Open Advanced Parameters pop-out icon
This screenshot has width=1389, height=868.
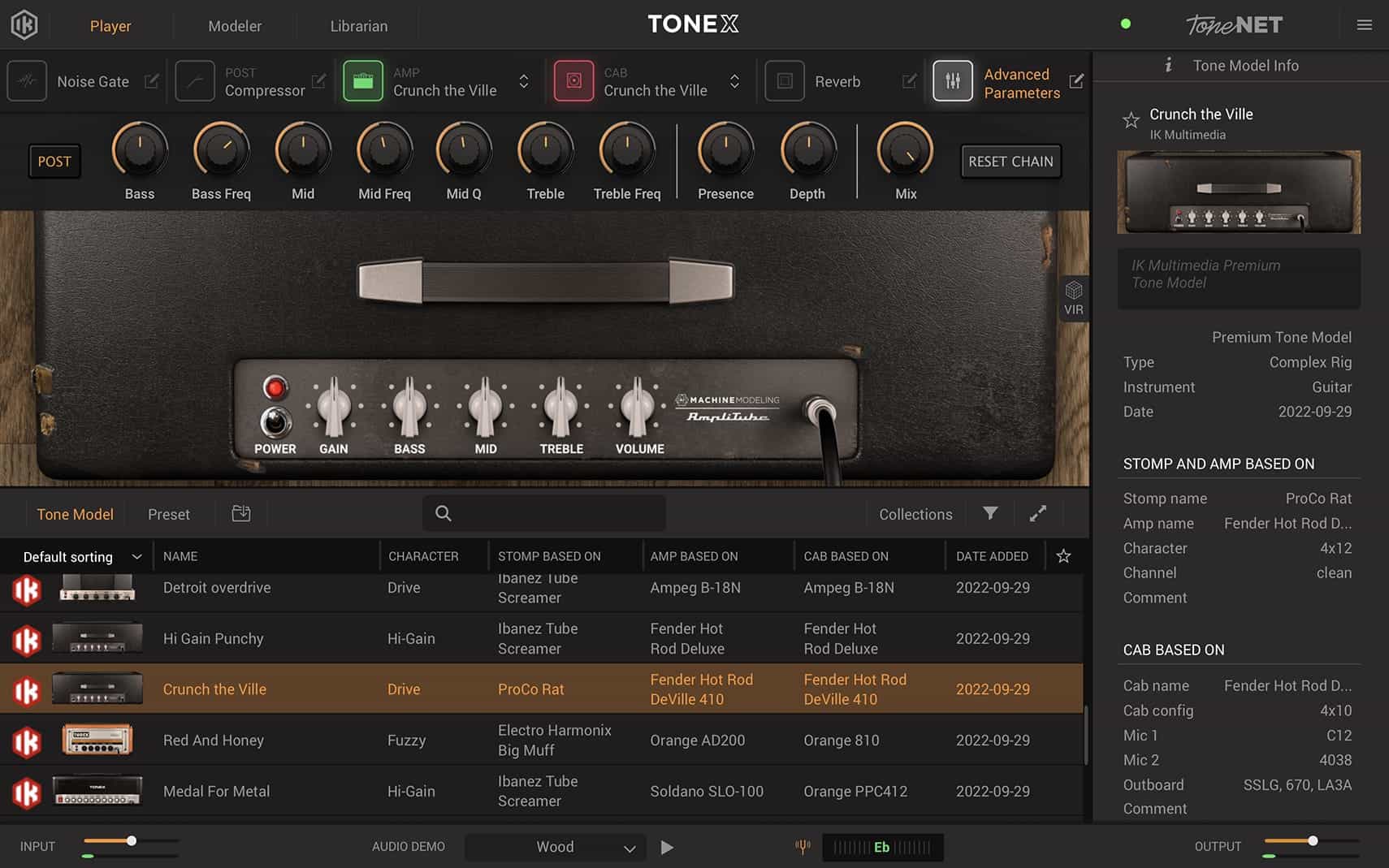pos(1076,81)
